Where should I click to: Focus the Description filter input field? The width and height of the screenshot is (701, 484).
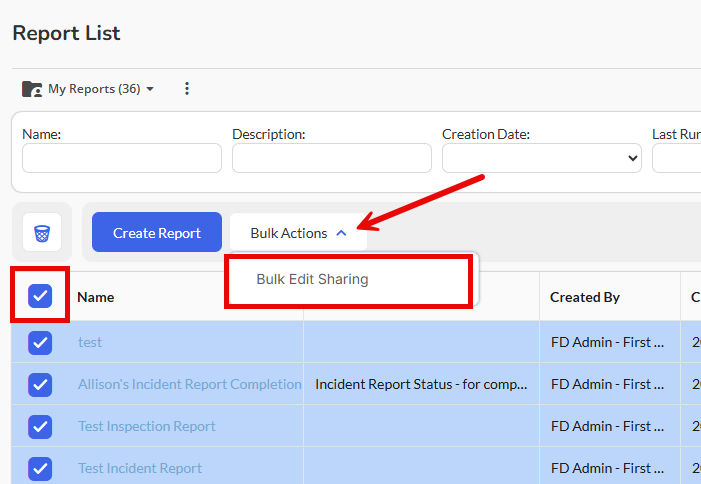coord(332,158)
